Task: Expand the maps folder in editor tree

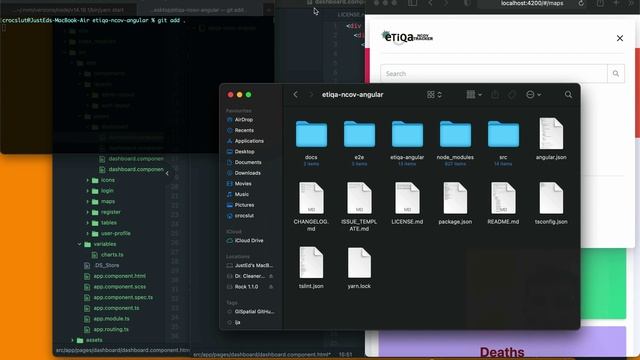Action: point(87,201)
